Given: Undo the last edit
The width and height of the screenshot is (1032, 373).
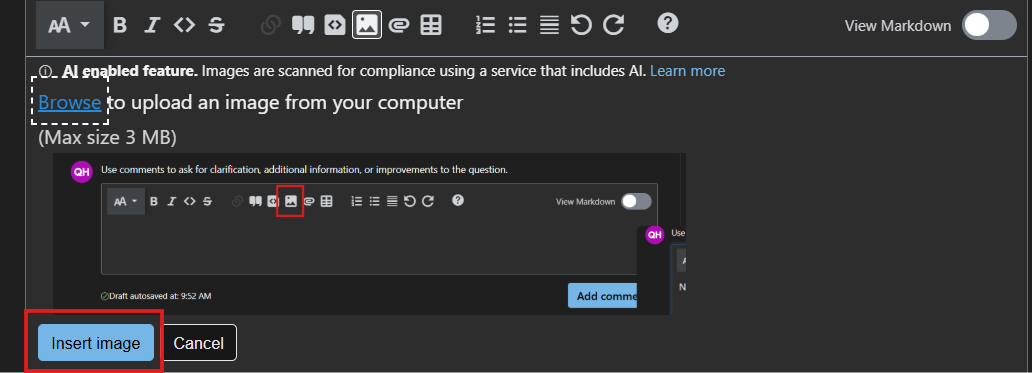Looking at the screenshot, I should [x=581, y=25].
